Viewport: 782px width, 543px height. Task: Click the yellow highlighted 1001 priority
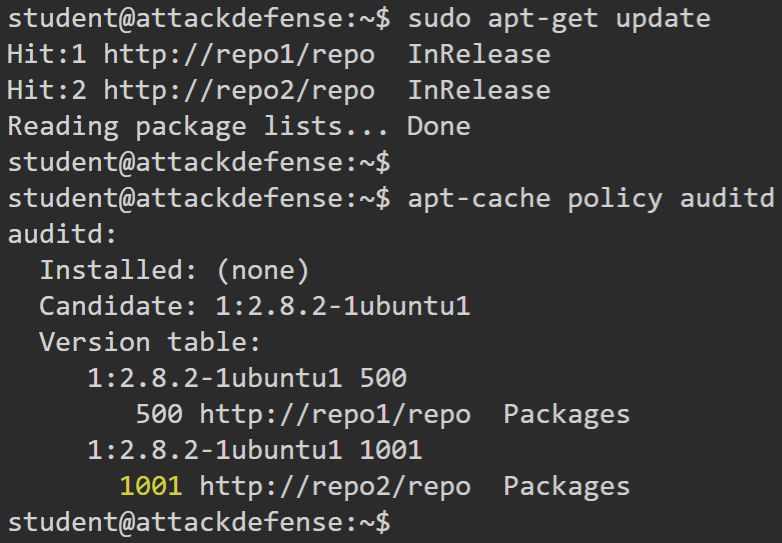[x=151, y=486]
